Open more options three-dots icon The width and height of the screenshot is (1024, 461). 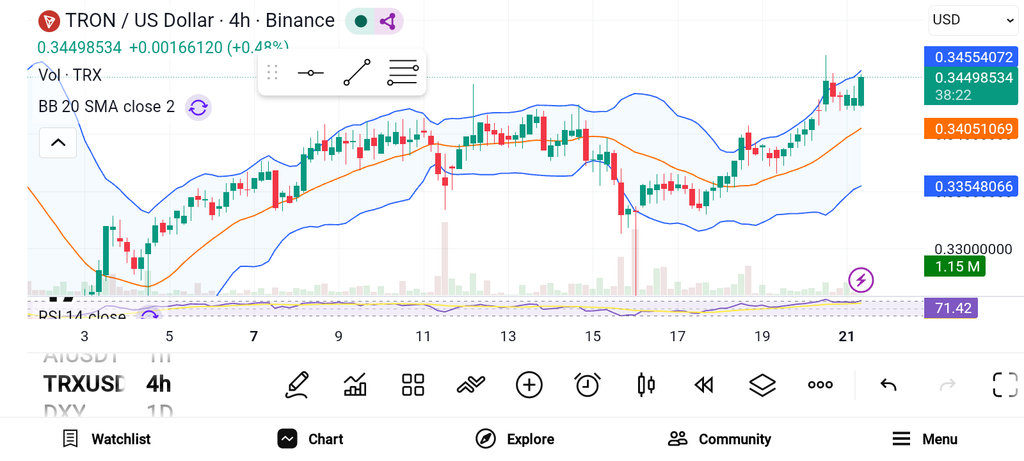[x=820, y=385]
